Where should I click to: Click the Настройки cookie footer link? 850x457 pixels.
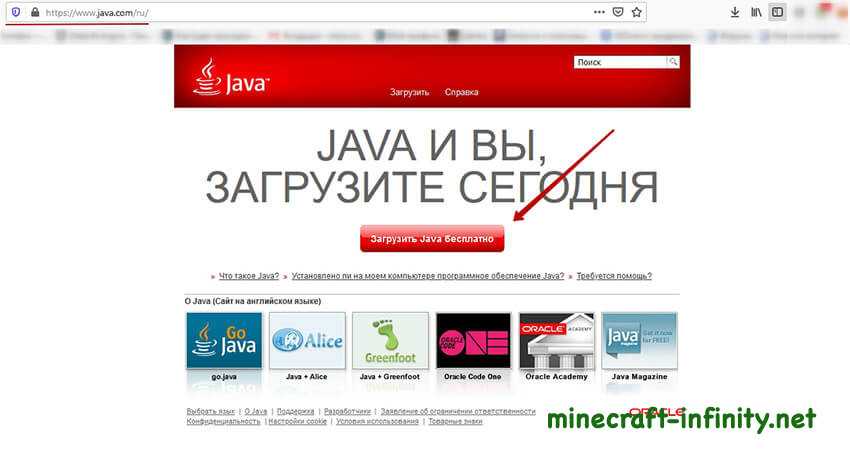click(298, 421)
